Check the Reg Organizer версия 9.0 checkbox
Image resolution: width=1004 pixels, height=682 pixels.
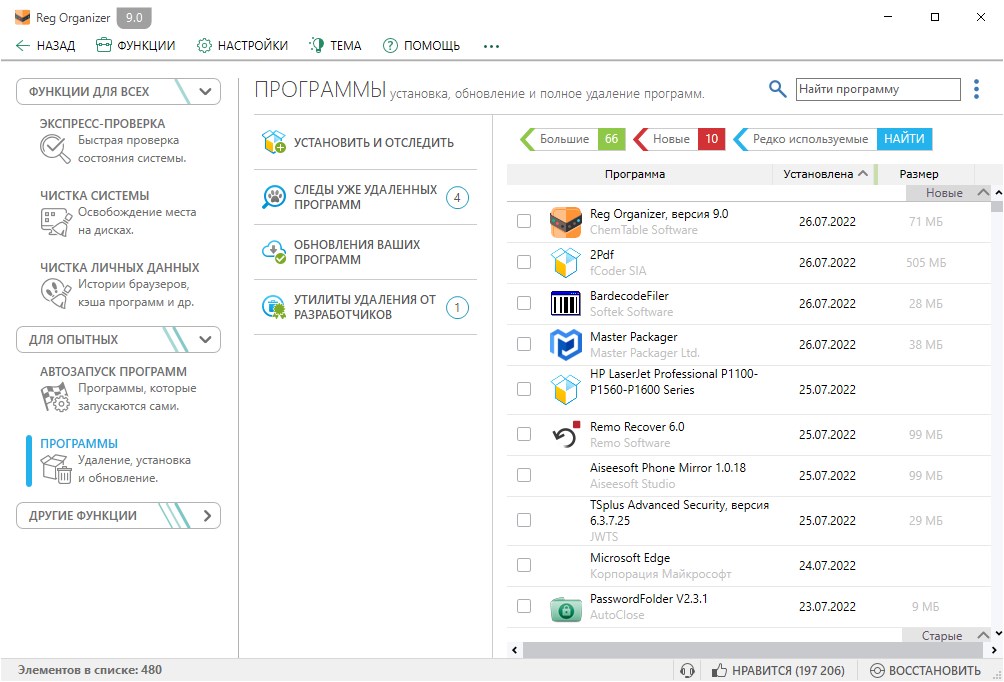[524, 221]
